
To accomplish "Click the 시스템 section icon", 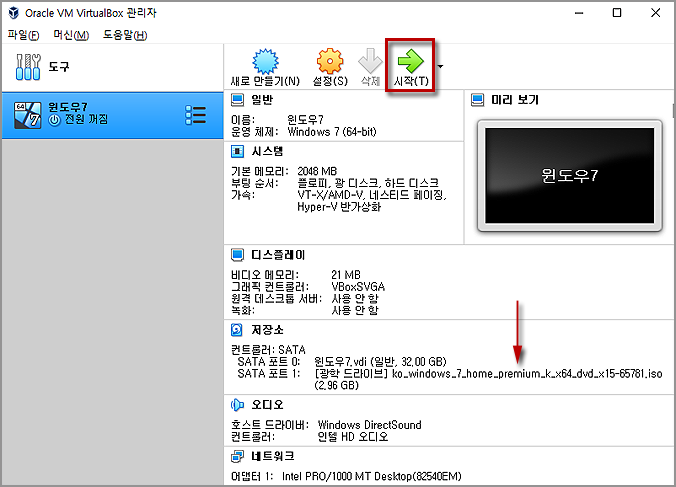I will coord(237,151).
